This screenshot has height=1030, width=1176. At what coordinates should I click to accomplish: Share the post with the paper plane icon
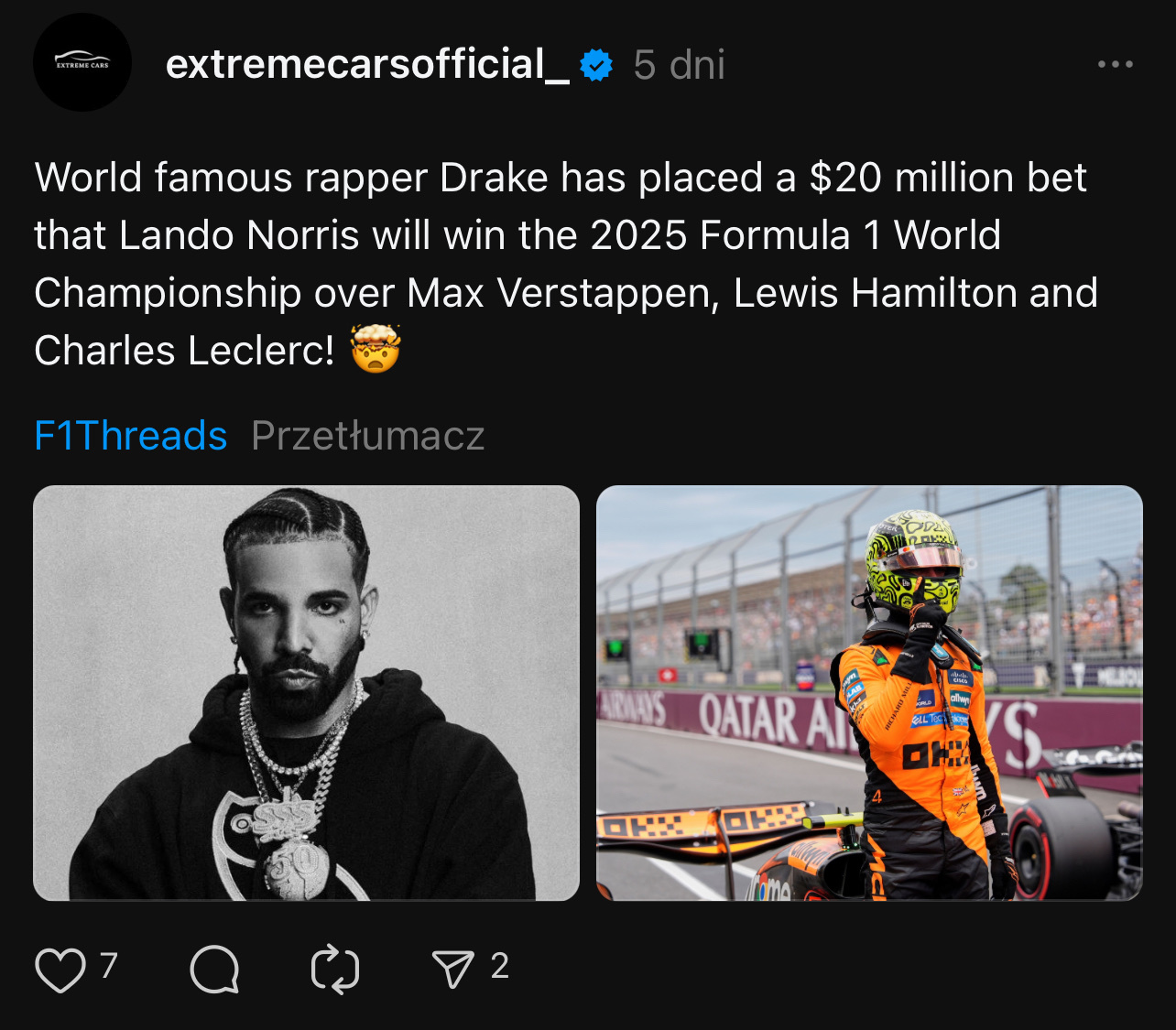coord(452,969)
